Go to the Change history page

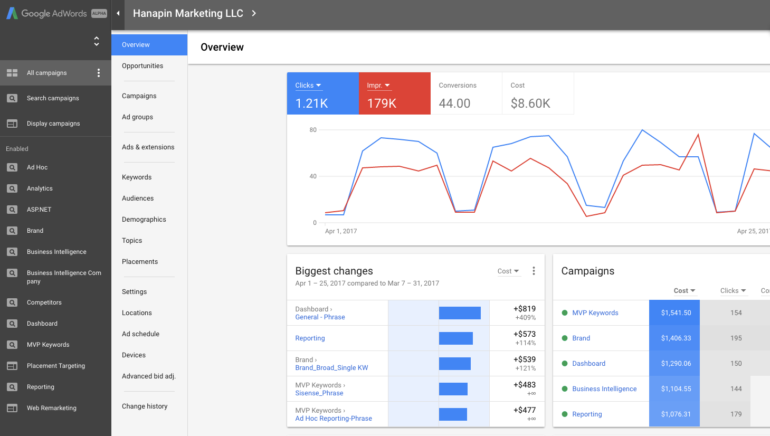click(145, 406)
